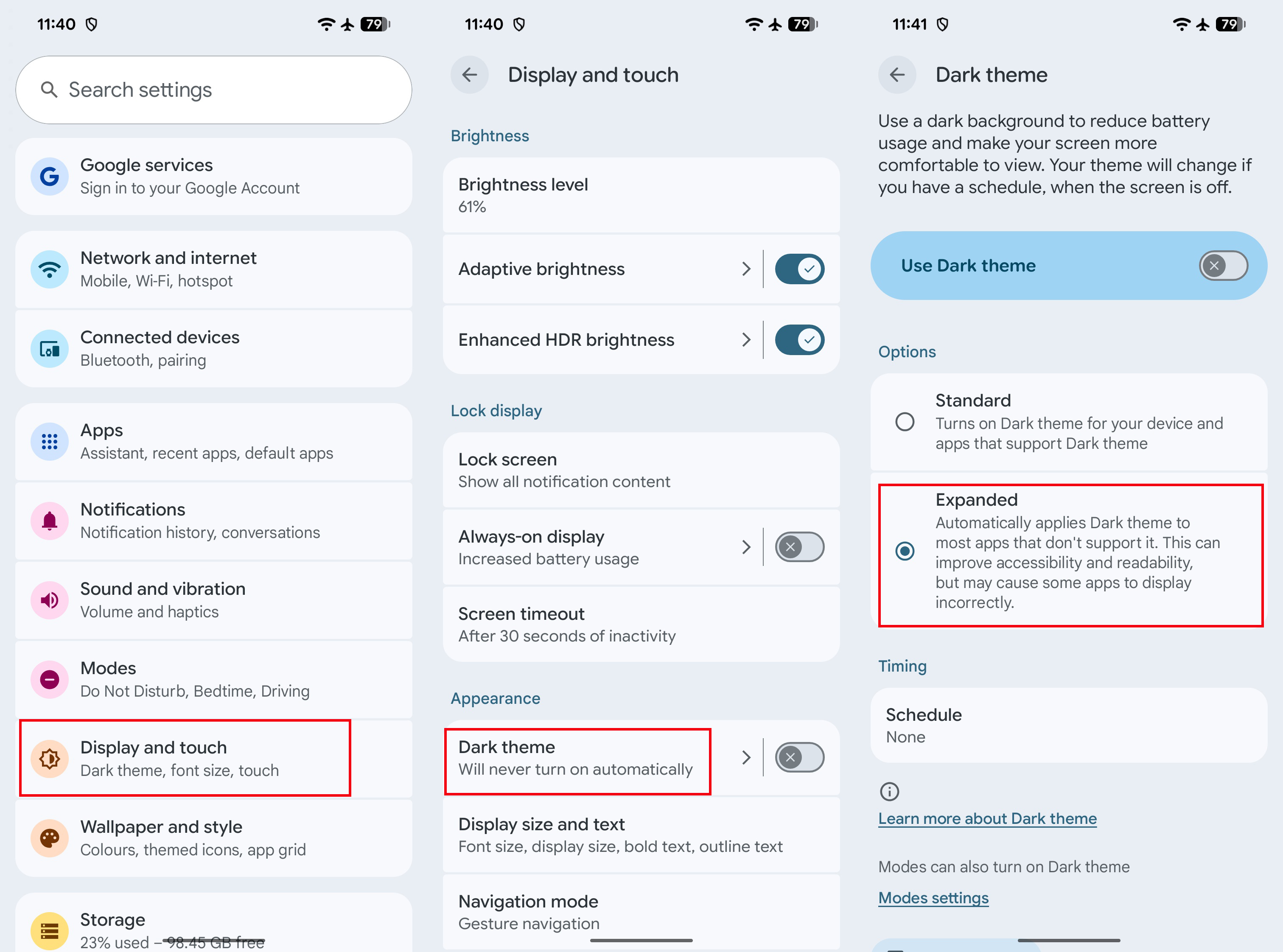This screenshot has width=1283, height=952.
Task: Click the Network and internet Wi-Fi icon
Action: point(50,269)
